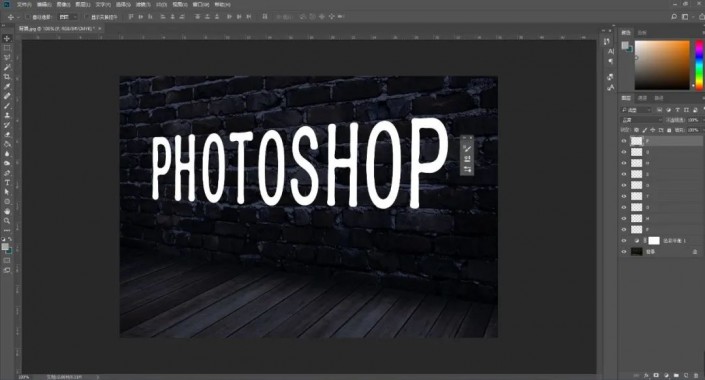Viewport: 705px width, 380px height.
Task: Close the open document tab
Action: click(100, 28)
